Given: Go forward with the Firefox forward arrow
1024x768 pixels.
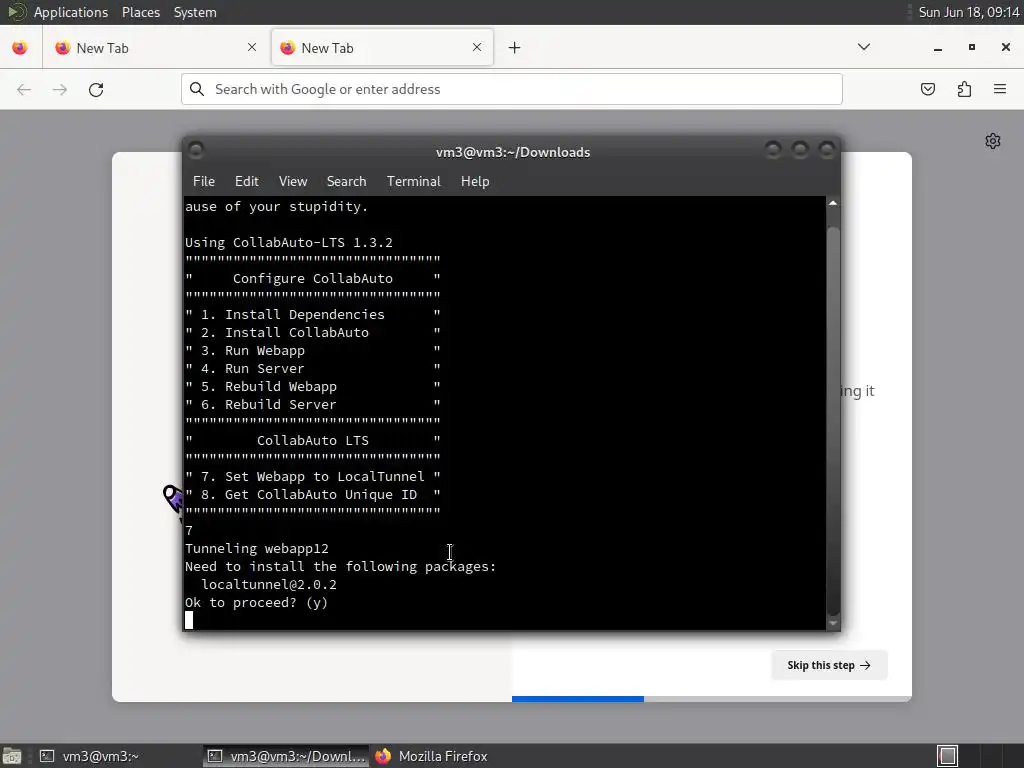Looking at the screenshot, I should (x=59, y=89).
